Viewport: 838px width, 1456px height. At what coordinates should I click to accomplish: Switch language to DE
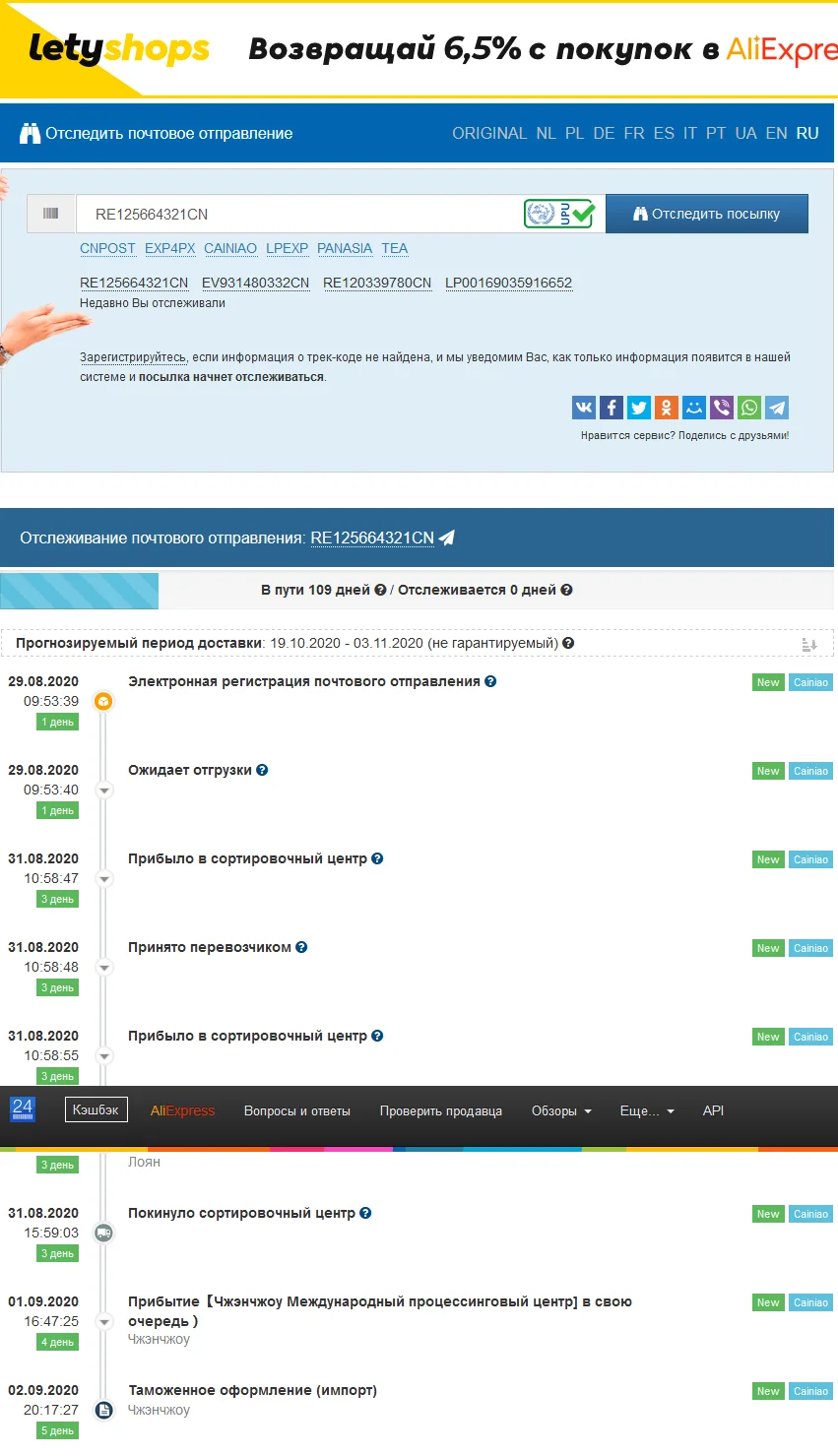(604, 133)
